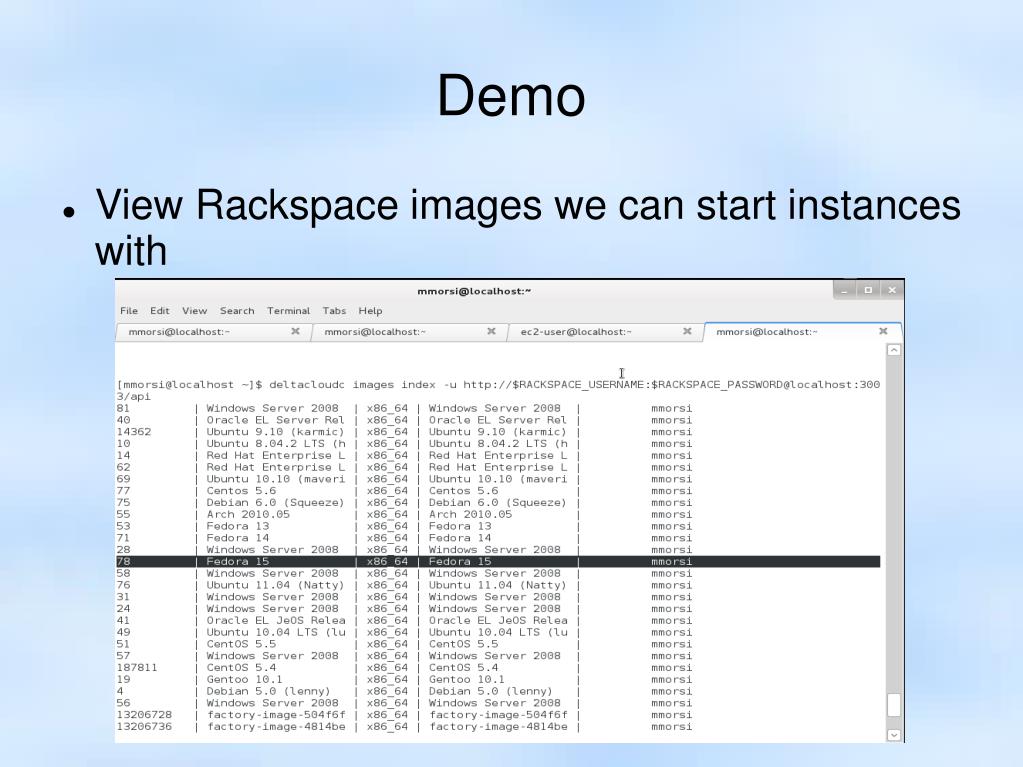1023x767 pixels.
Task: Select the 'Ubuntu 11.04 (Natty)' name after ID 76
Action: coord(275,585)
